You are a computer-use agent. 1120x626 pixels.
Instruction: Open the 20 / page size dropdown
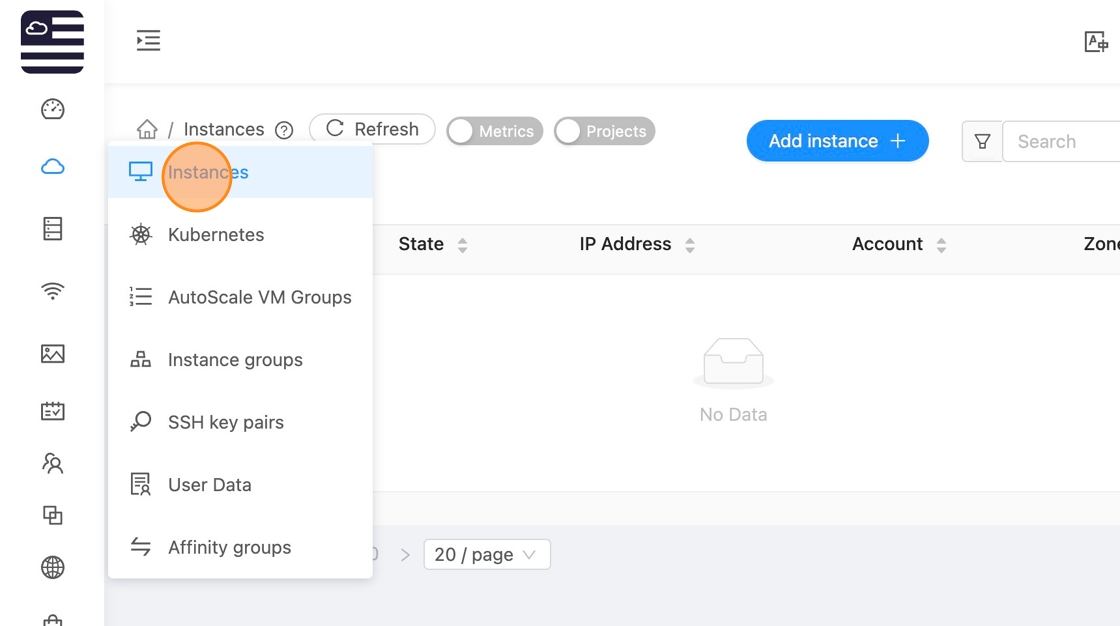point(486,554)
